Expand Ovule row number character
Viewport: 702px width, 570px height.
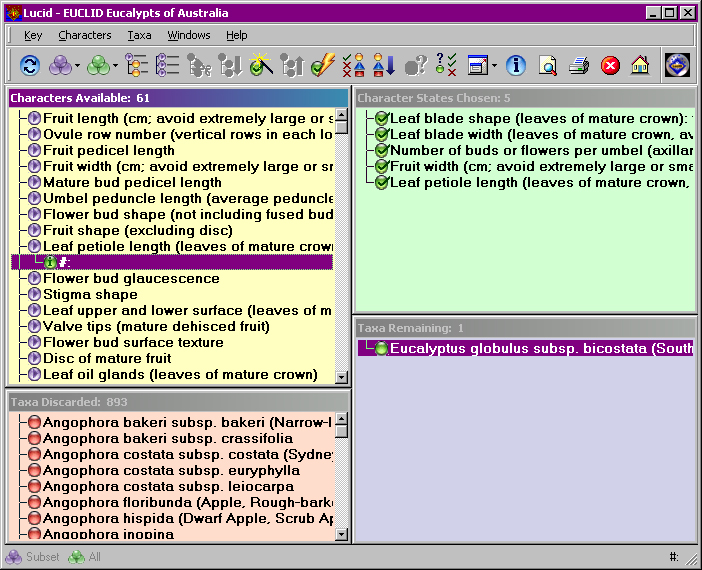pos(34,134)
